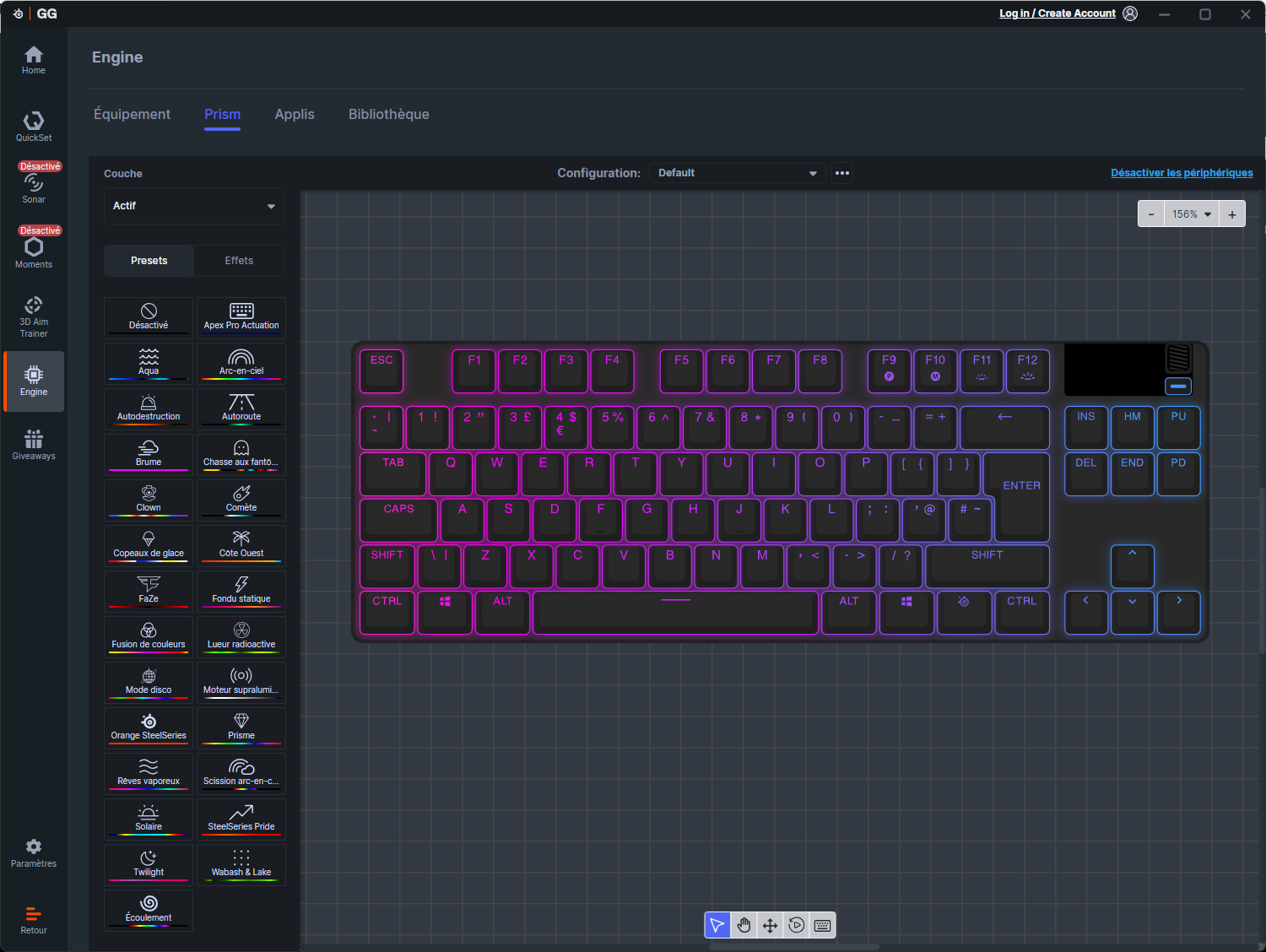Choose the hand pan tool
Screen dimensions: 1266x952
tap(744, 925)
